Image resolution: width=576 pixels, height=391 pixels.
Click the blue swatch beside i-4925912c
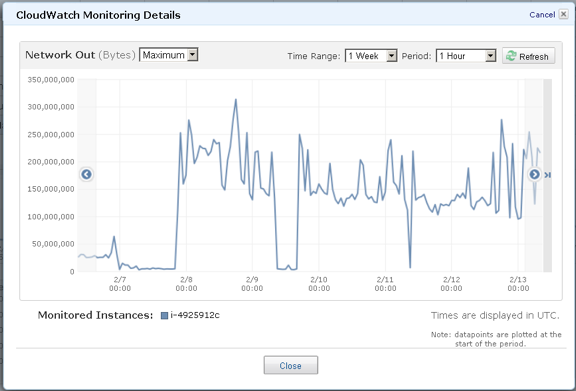click(165, 315)
